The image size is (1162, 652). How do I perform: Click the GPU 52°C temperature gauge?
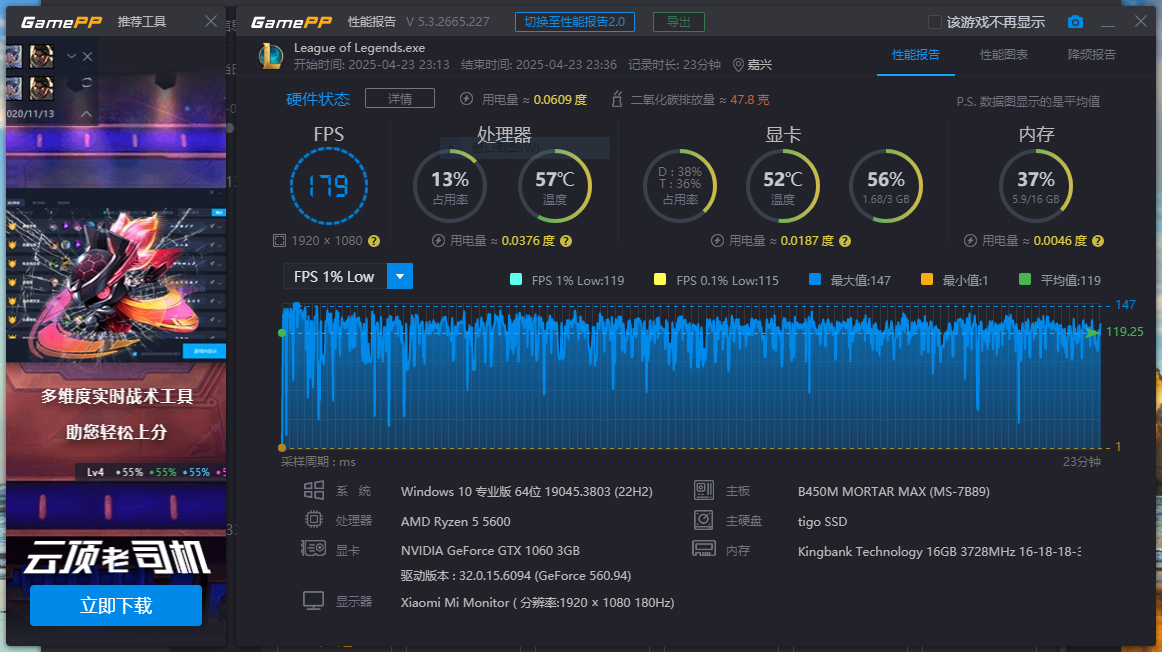(783, 186)
